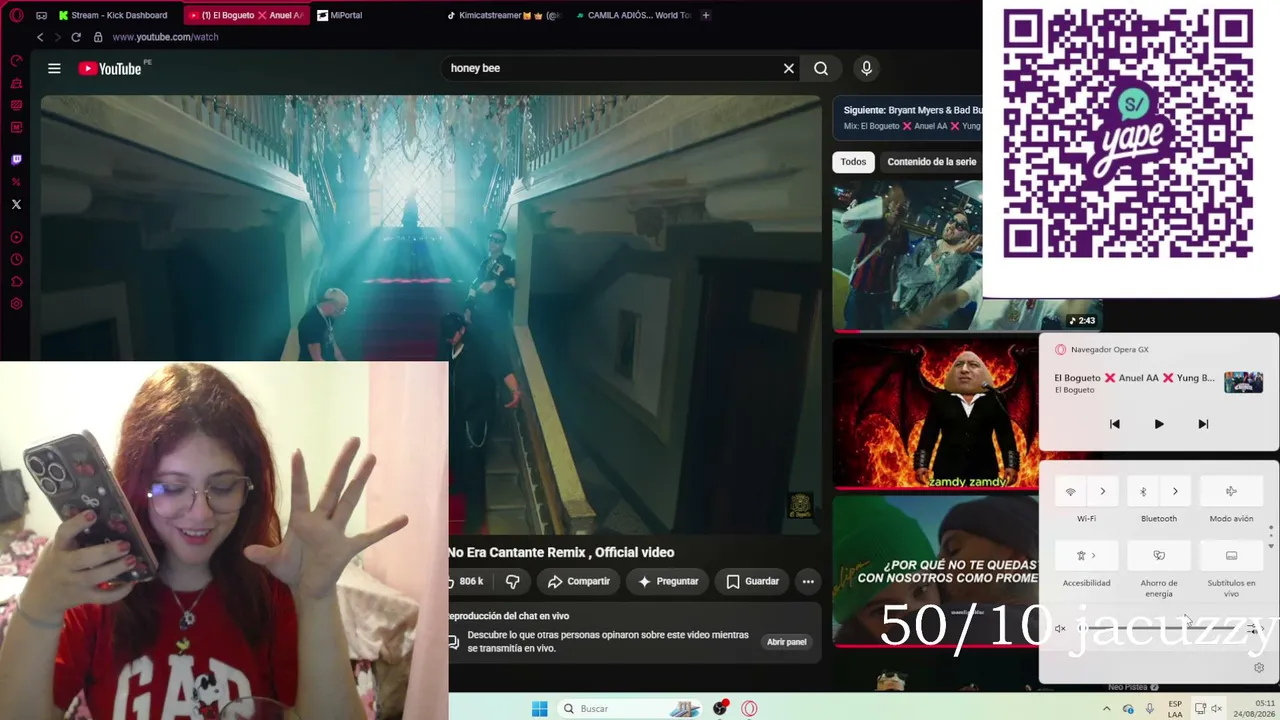Open the percent deals icon in sidebar

tap(16, 182)
